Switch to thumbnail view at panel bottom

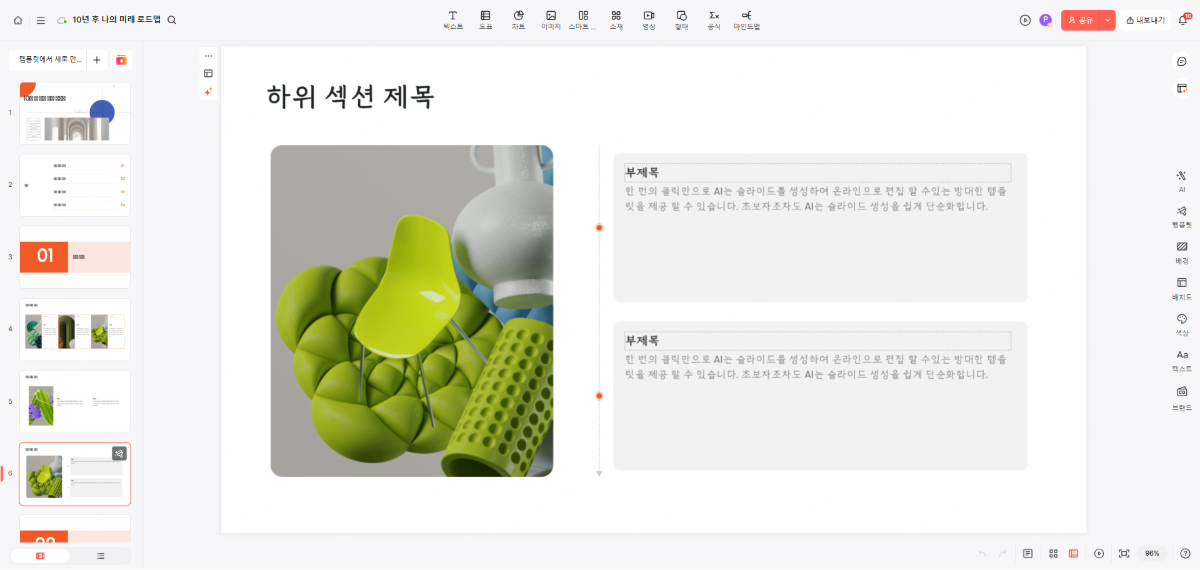(40, 555)
